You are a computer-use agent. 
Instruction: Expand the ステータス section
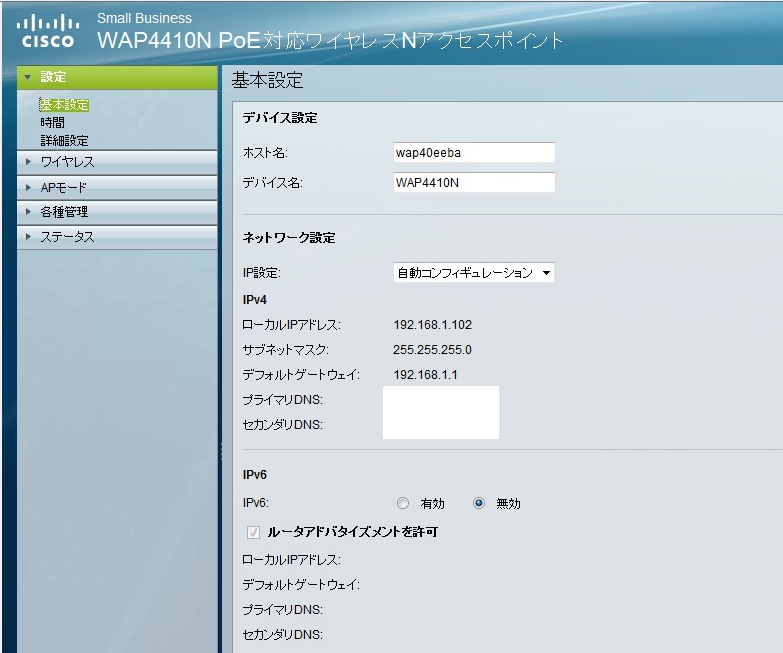click(x=117, y=237)
